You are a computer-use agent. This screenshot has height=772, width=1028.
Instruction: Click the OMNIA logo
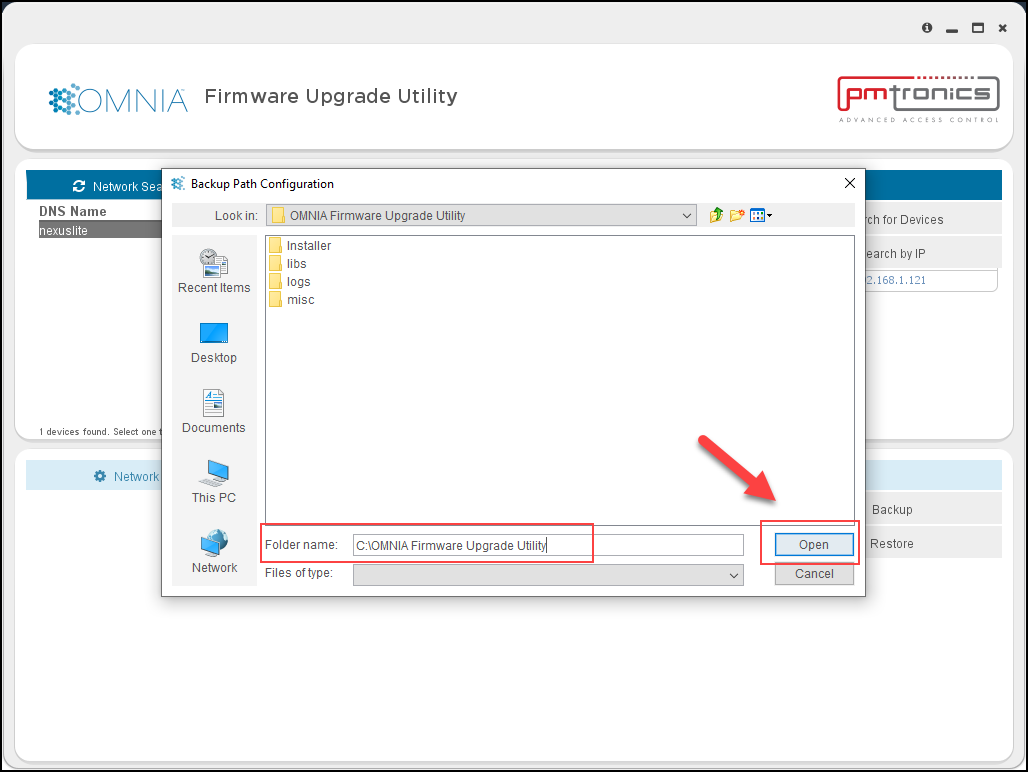pyautogui.click(x=118, y=100)
